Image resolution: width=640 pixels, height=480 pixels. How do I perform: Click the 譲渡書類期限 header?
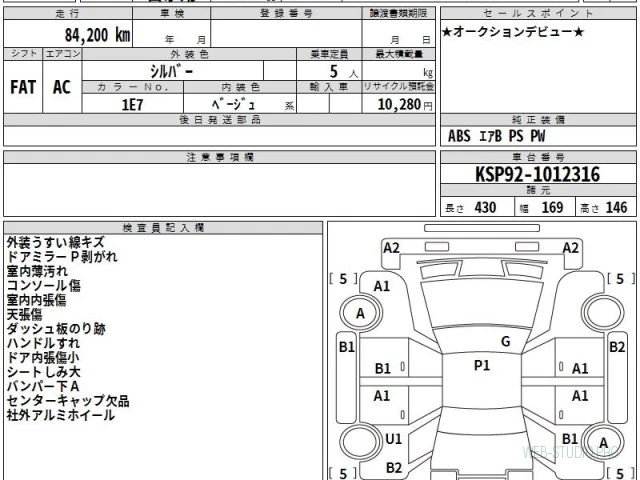tap(398, 13)
